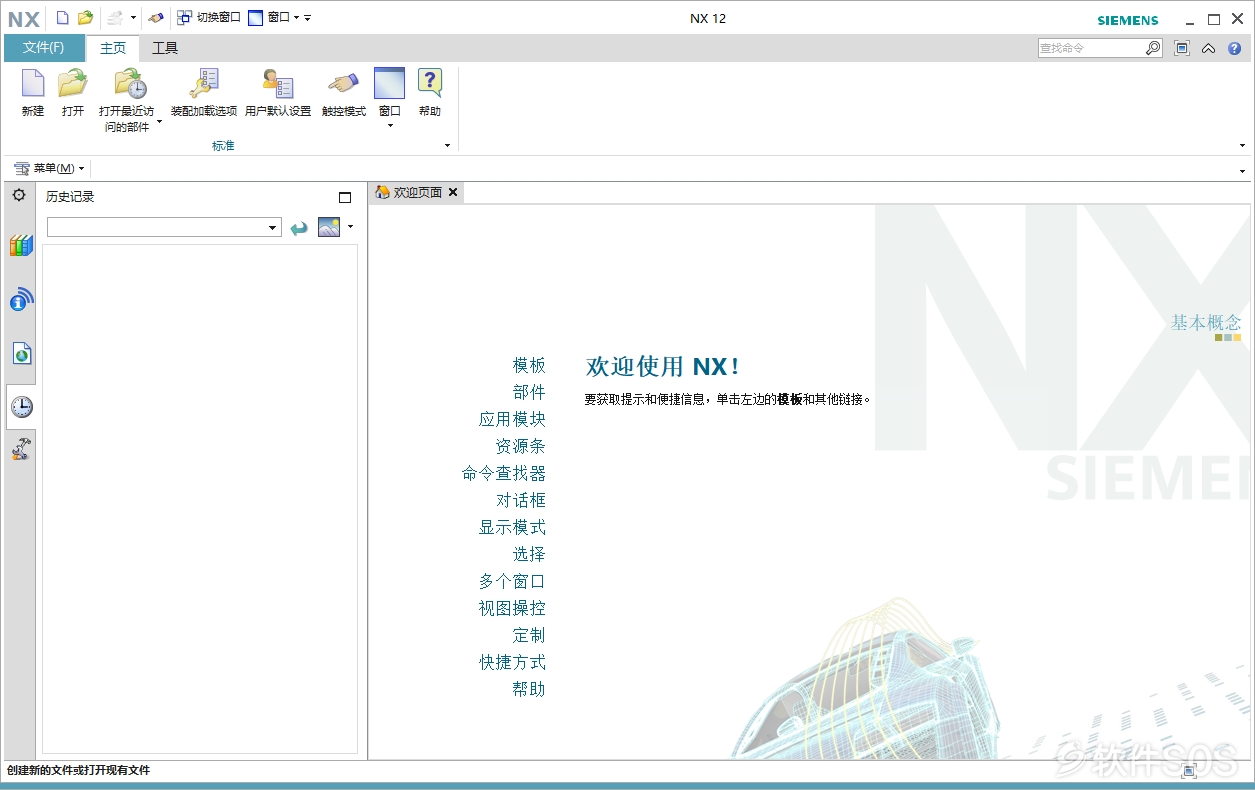Image resolution: width=1255 pixels, height=790 pixels.
Task: Click 切换窗口 switch window button in title bar
Action: [209, 17]
